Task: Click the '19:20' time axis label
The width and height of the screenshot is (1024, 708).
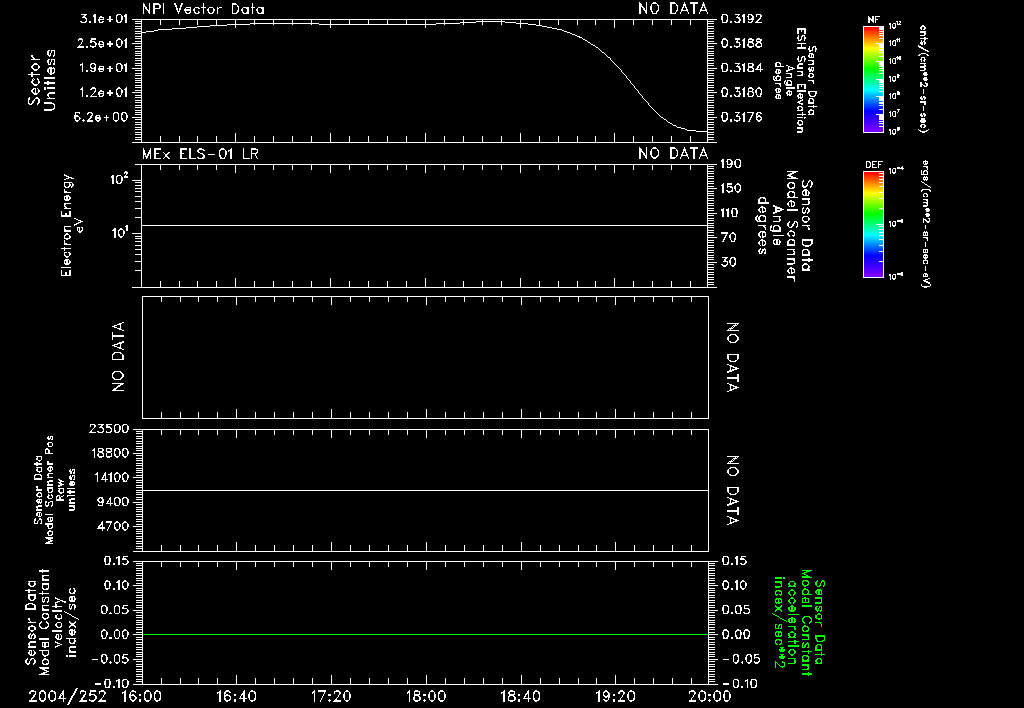Action: 615,696
